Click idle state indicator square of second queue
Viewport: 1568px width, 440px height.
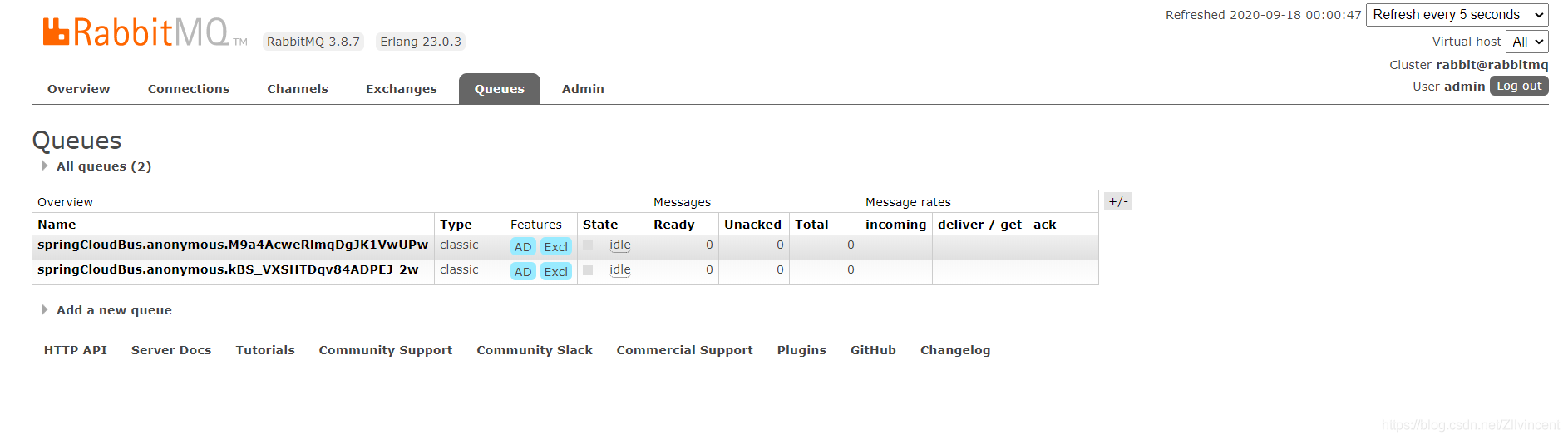pyautogui.click(x=588, y=270)
